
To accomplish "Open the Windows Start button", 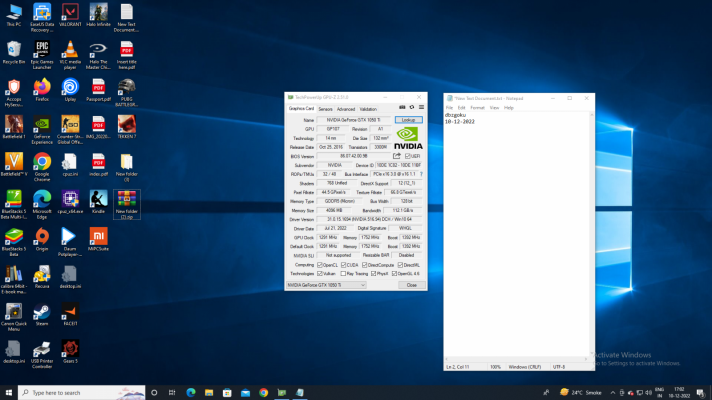I will [x=9, y=392].
